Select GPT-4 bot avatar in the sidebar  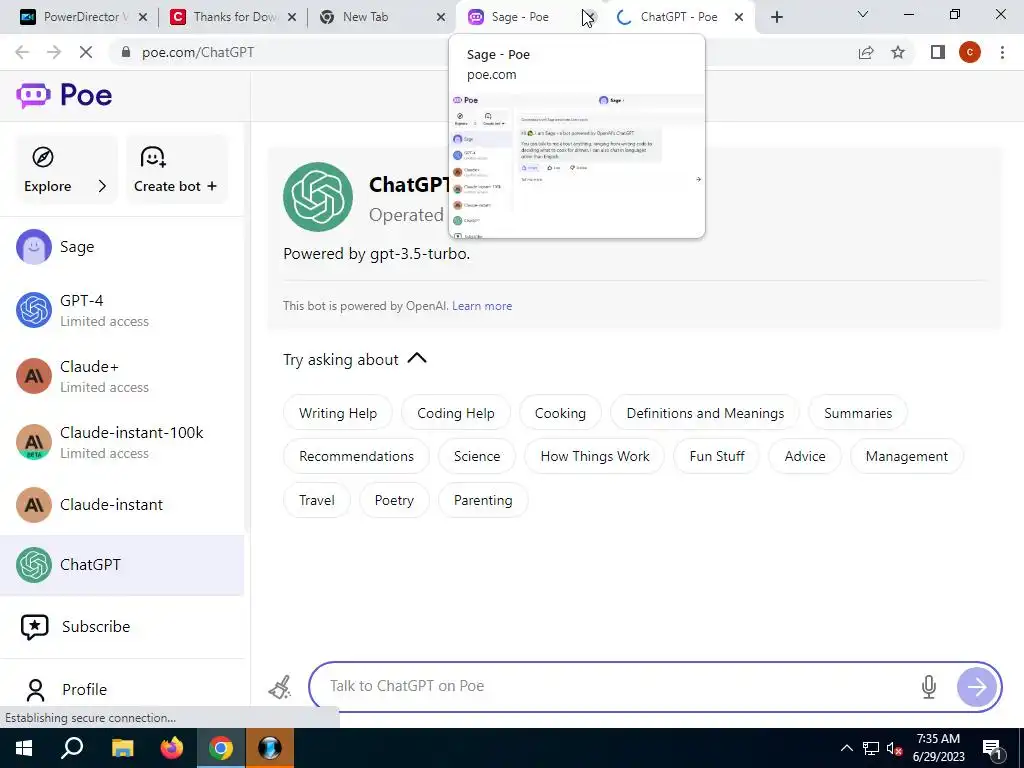tap(34, 310)
